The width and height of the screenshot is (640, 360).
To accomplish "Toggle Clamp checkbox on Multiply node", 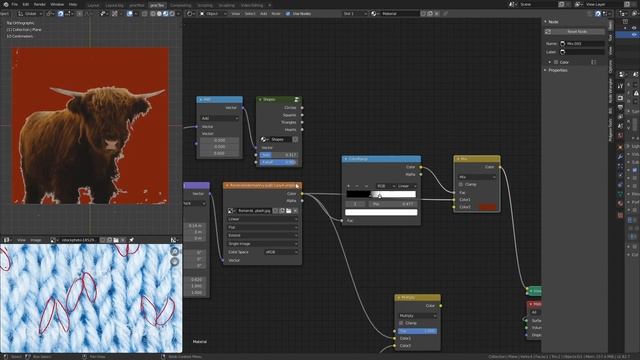I will pyautogui.click(x=401, y=323).
